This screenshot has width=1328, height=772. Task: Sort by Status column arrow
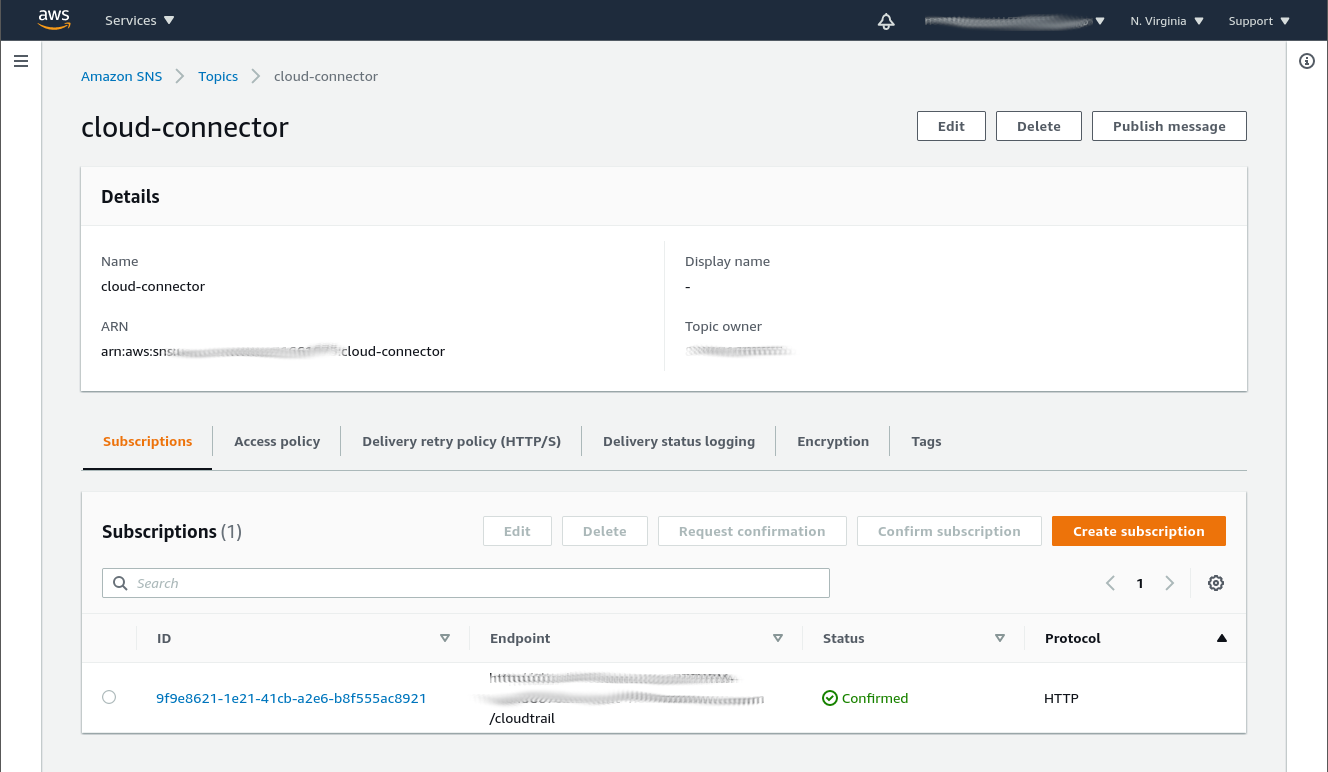coord(1000,638)
